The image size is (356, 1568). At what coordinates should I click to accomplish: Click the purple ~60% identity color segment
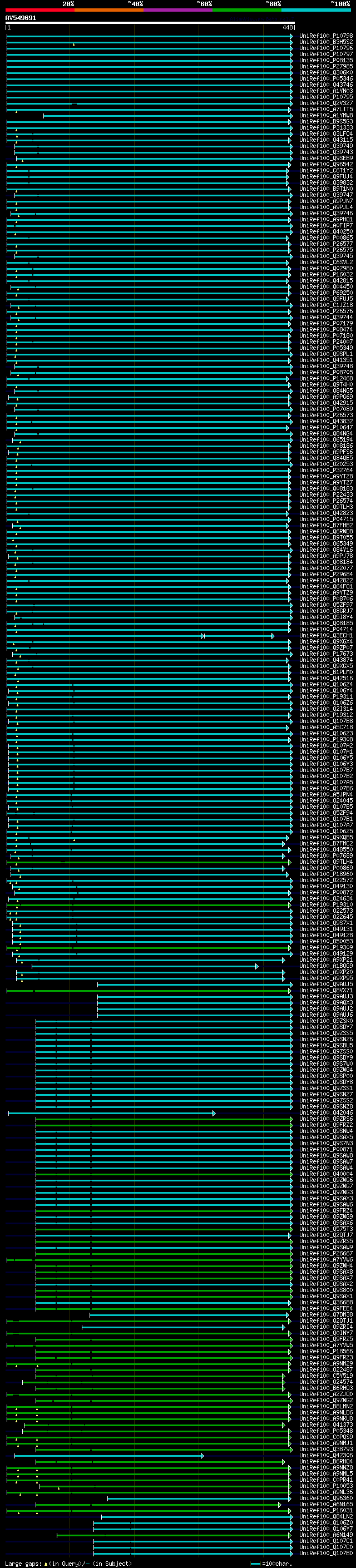coord(177,10)
